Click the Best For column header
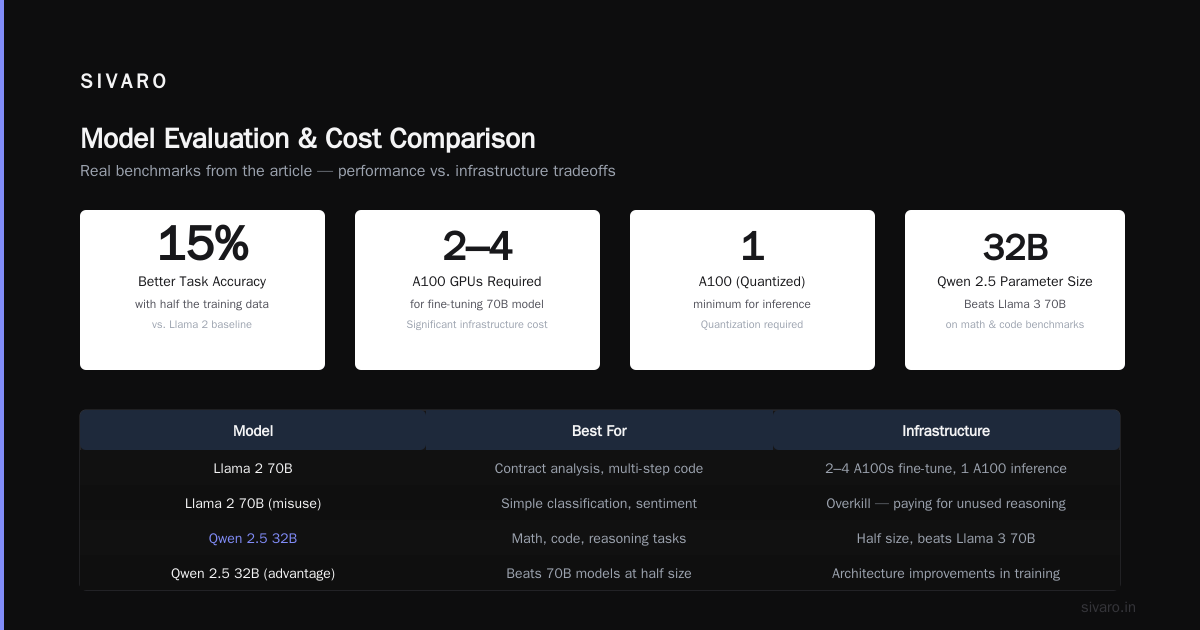Screen dimensions: 1200x630 tap(600, 431)
